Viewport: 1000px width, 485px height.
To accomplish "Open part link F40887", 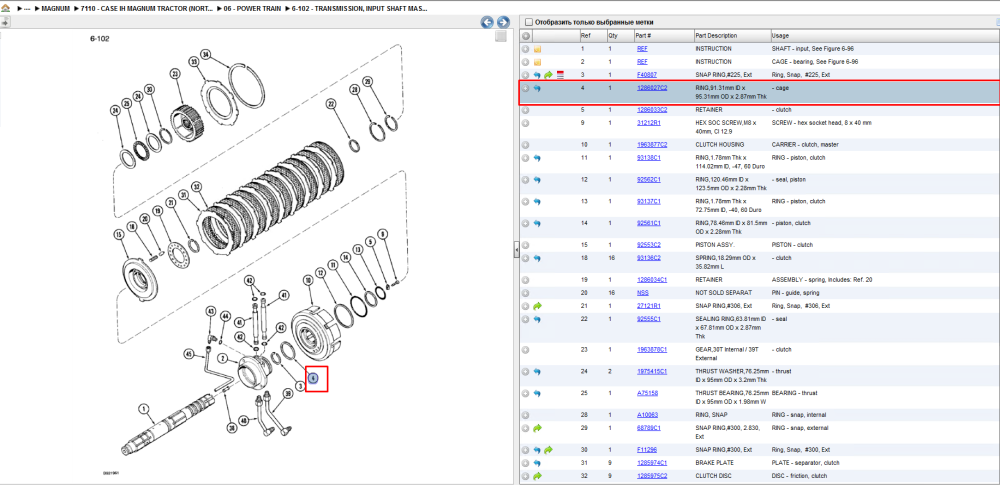I will pyautogui.click(x=647, y=75).
